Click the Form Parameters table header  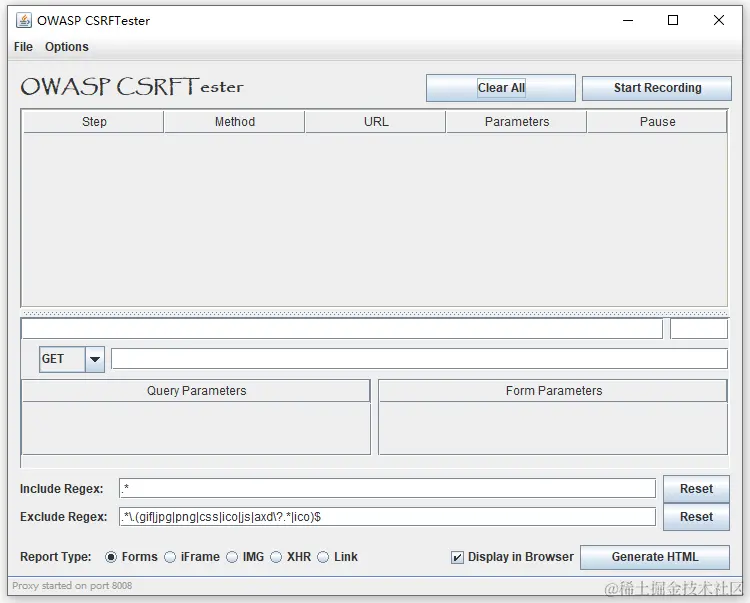(x=553, y=391)
